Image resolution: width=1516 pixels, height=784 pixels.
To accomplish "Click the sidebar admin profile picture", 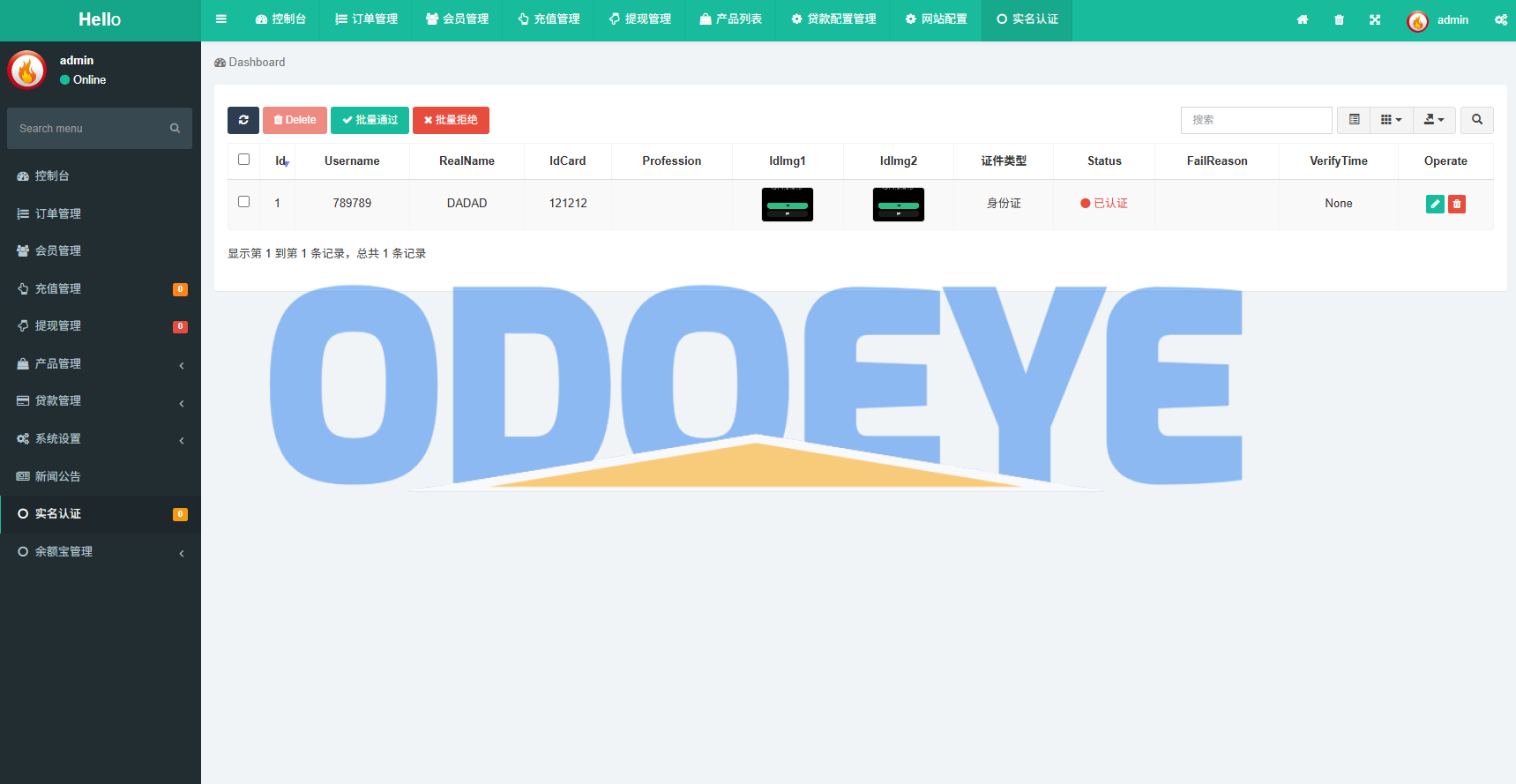I will (27, 70).
